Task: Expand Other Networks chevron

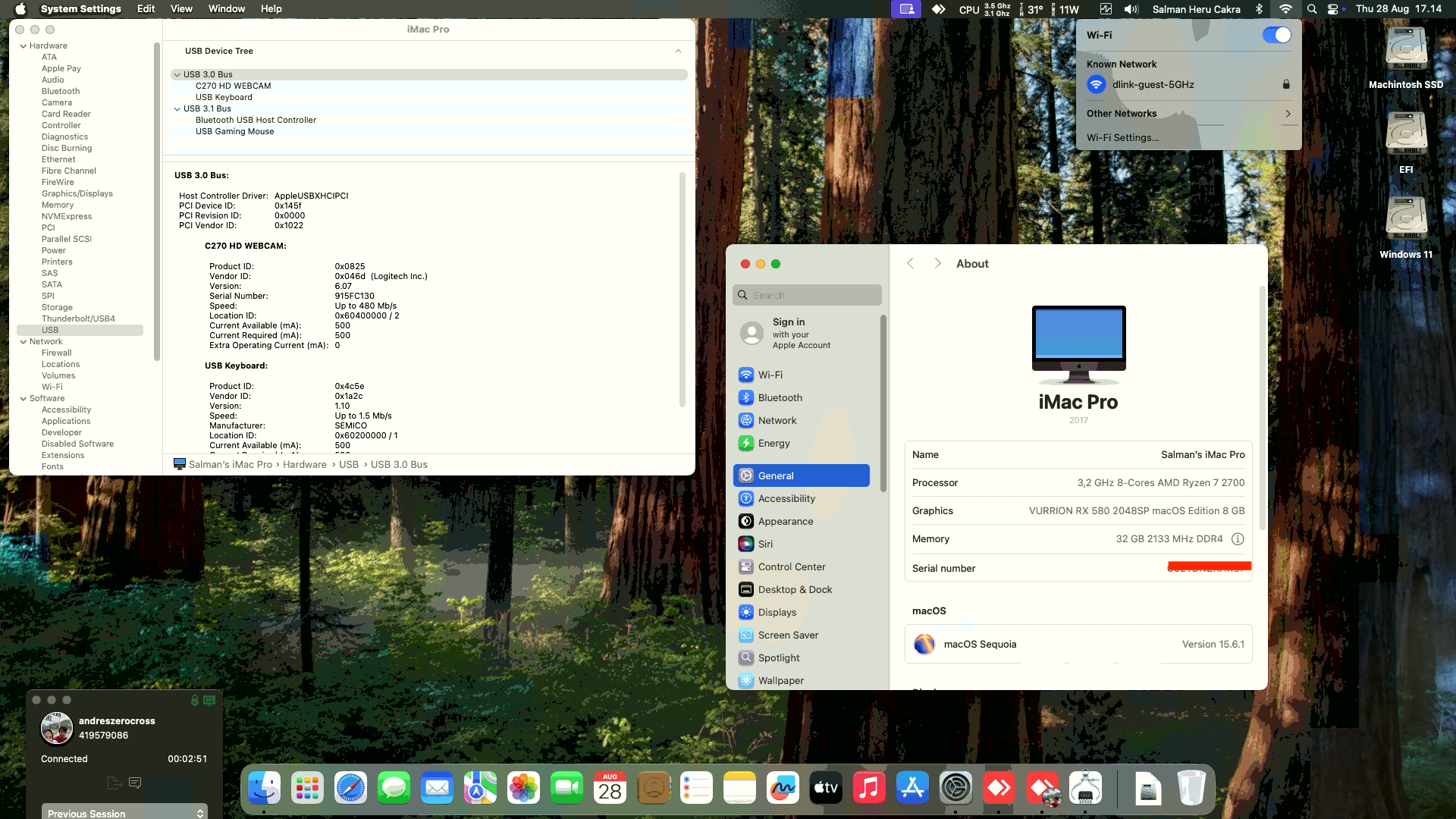Action: (1287, 114)
